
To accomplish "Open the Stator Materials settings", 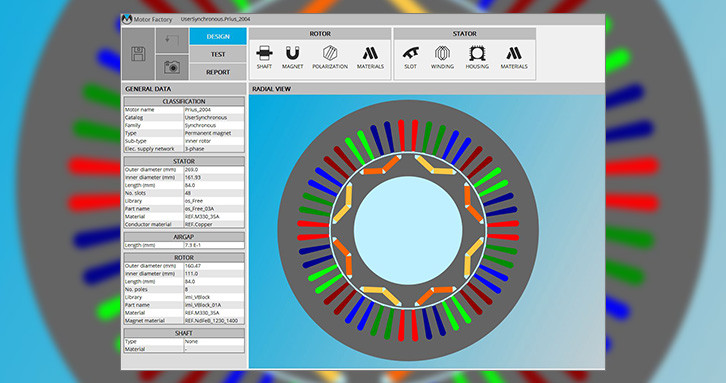I will pos(514,57).
